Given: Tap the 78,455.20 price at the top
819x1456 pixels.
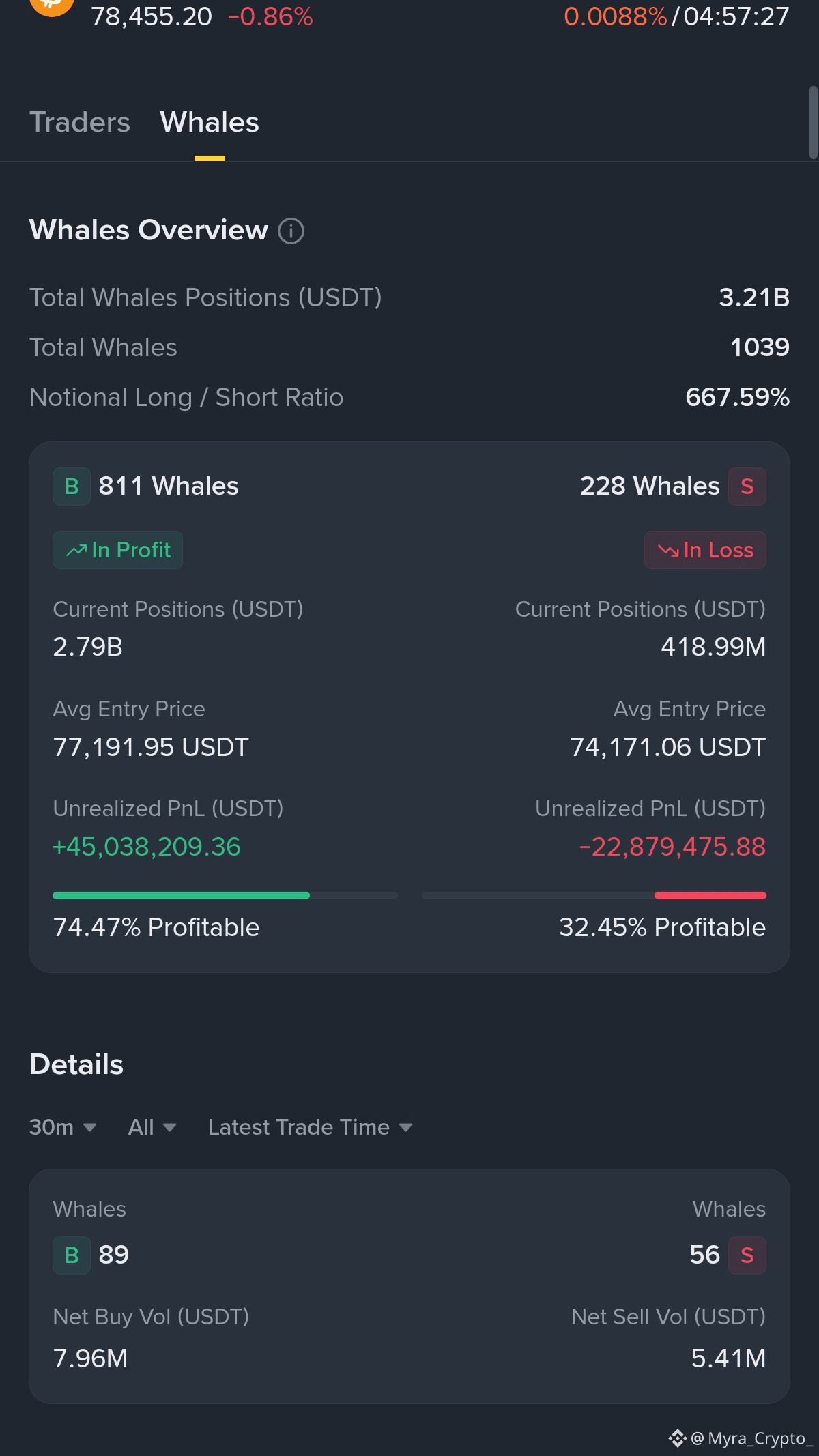Looking at the screenshot, I should click(152, 16).
